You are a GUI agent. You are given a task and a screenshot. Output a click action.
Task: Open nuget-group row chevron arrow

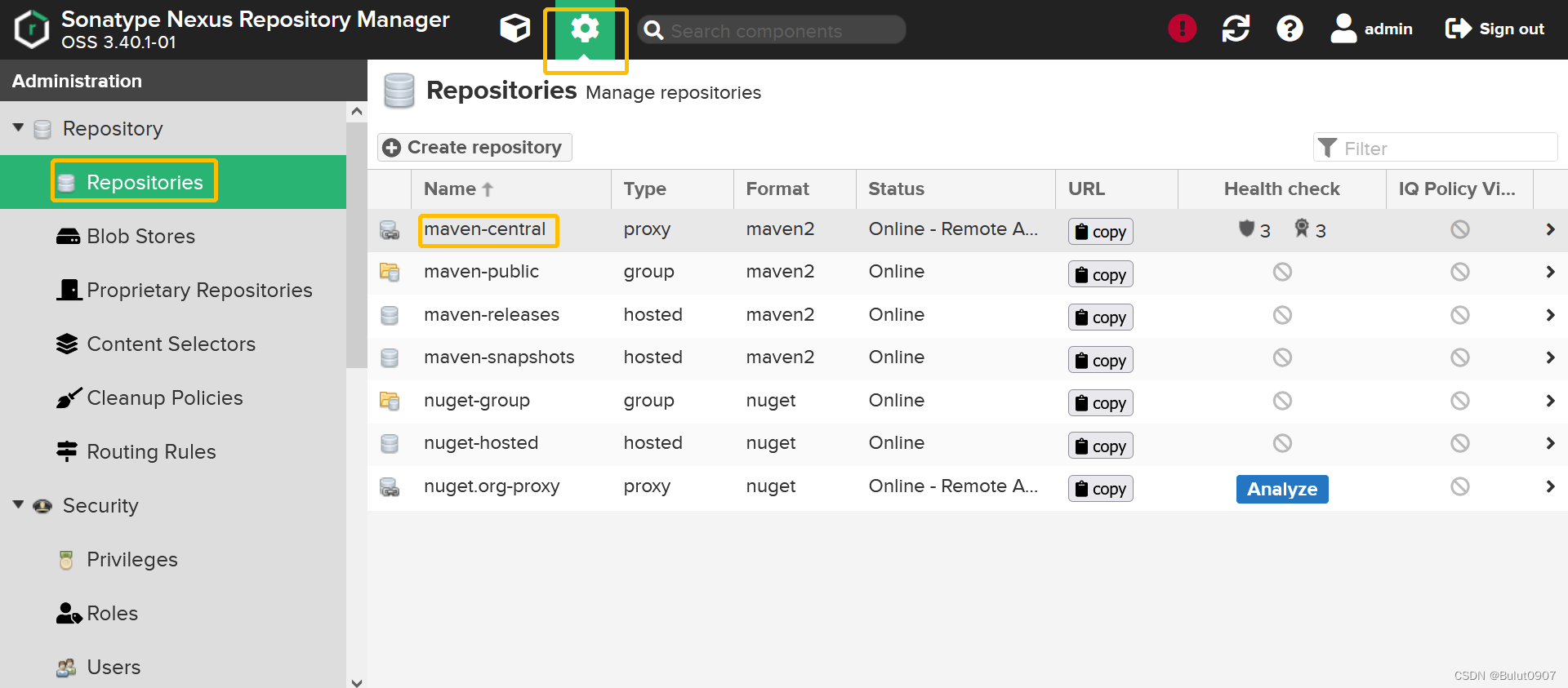click(1550, 401)
